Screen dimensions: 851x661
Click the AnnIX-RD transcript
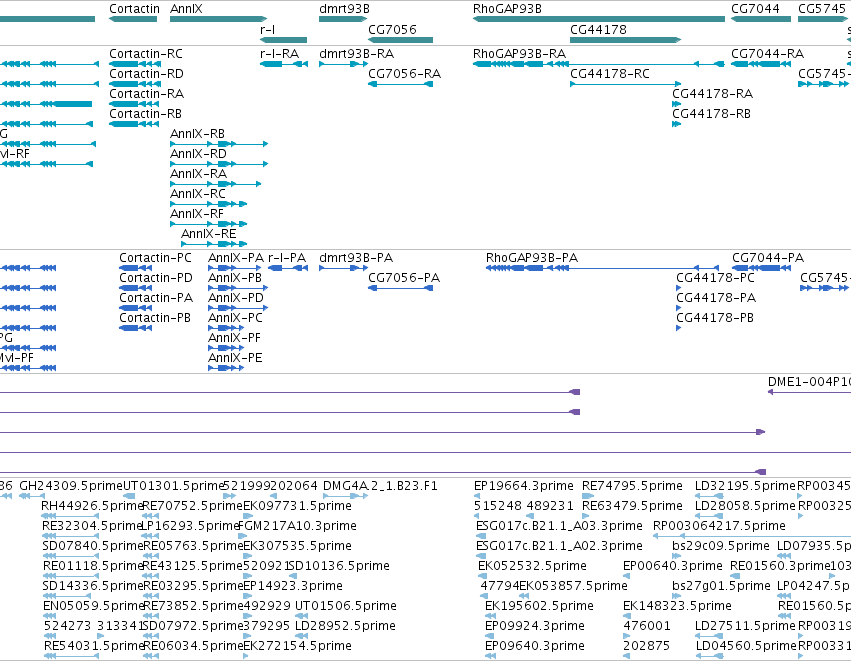tap(219, 164)
